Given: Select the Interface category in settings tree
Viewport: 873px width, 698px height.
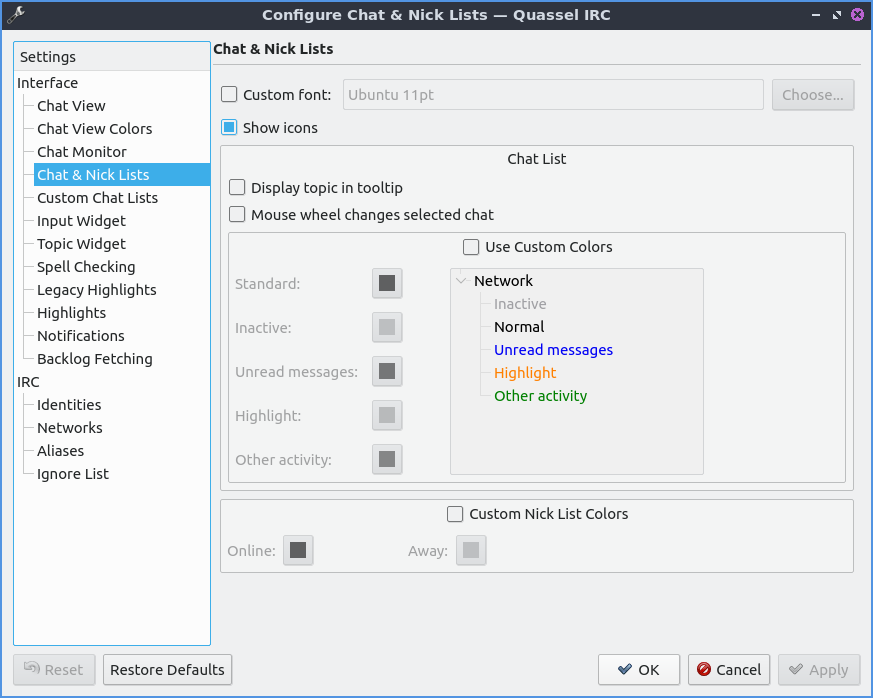Looking at the screenshot, I should (x=47, y=83).
